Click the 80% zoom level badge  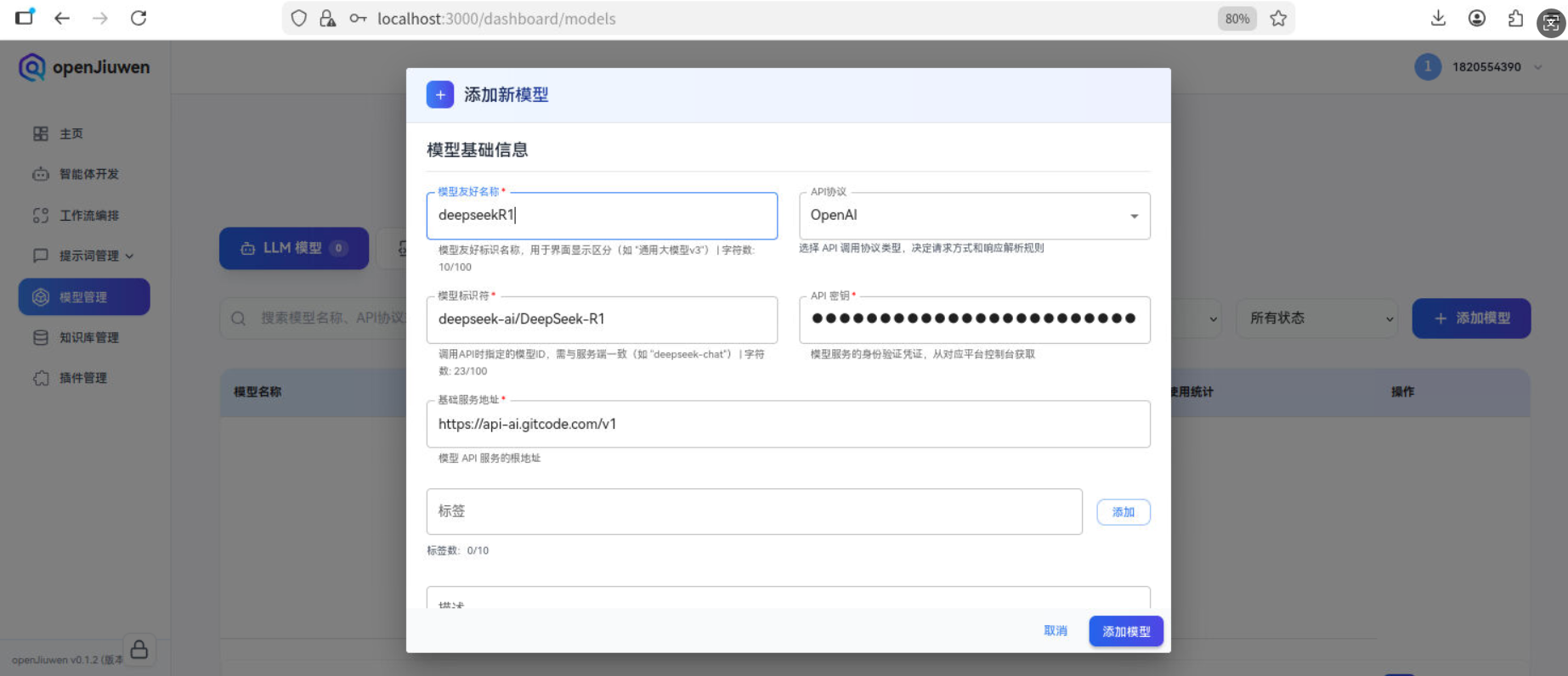(1237, 19)
